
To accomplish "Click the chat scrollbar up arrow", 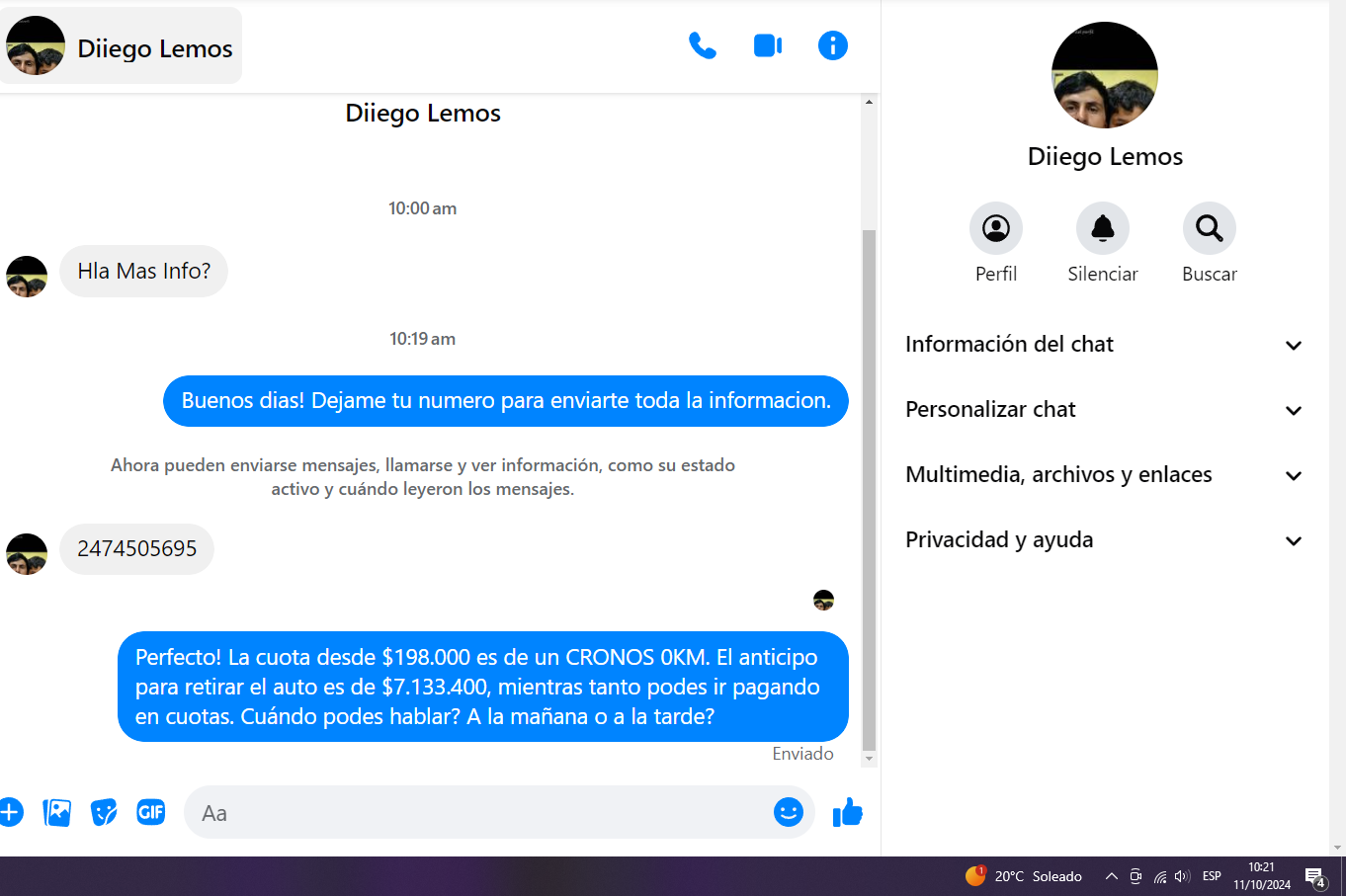I will tap(869, 102).
